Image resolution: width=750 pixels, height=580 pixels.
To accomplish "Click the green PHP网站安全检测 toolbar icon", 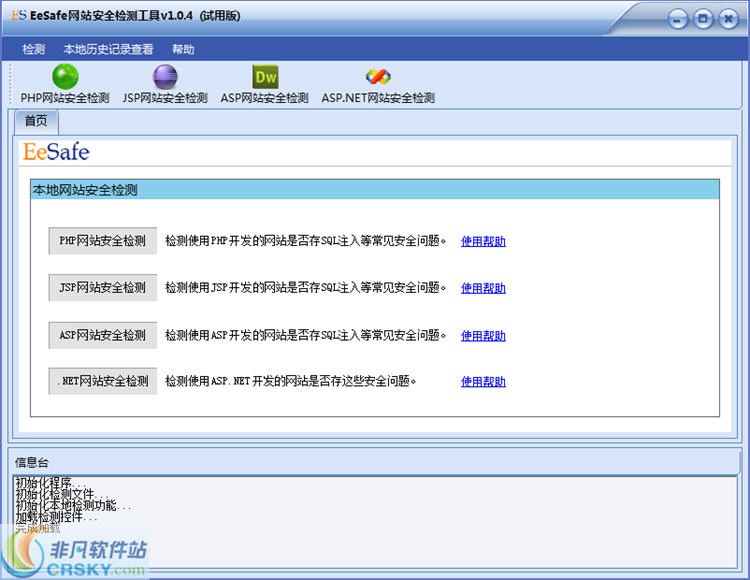I will coord(65,77).
